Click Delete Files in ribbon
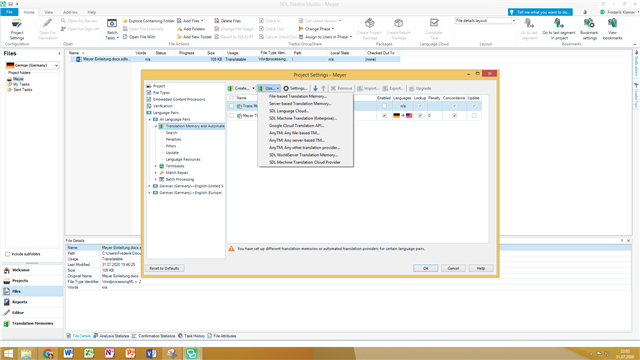 [x=228, y=21]
